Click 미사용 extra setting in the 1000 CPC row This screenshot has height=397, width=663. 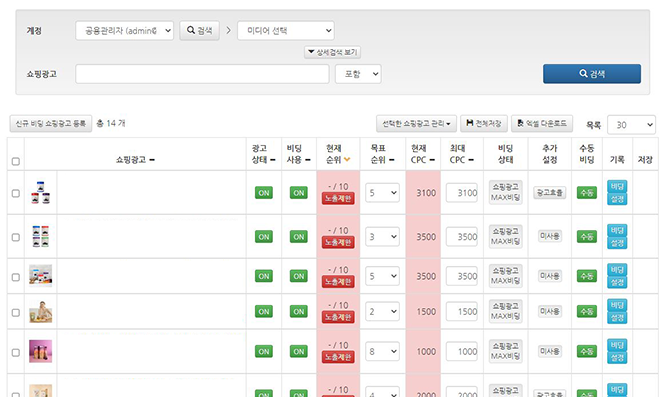(x=550, y=351)
